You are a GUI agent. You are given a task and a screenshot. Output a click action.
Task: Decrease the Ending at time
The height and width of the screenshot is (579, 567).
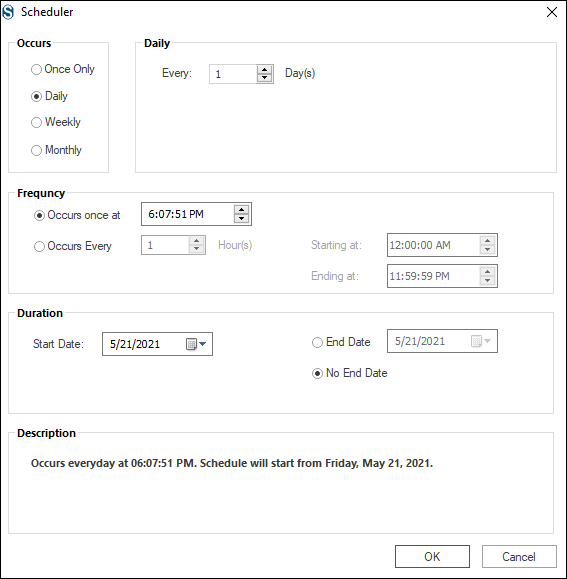click(x=487, y=280)
